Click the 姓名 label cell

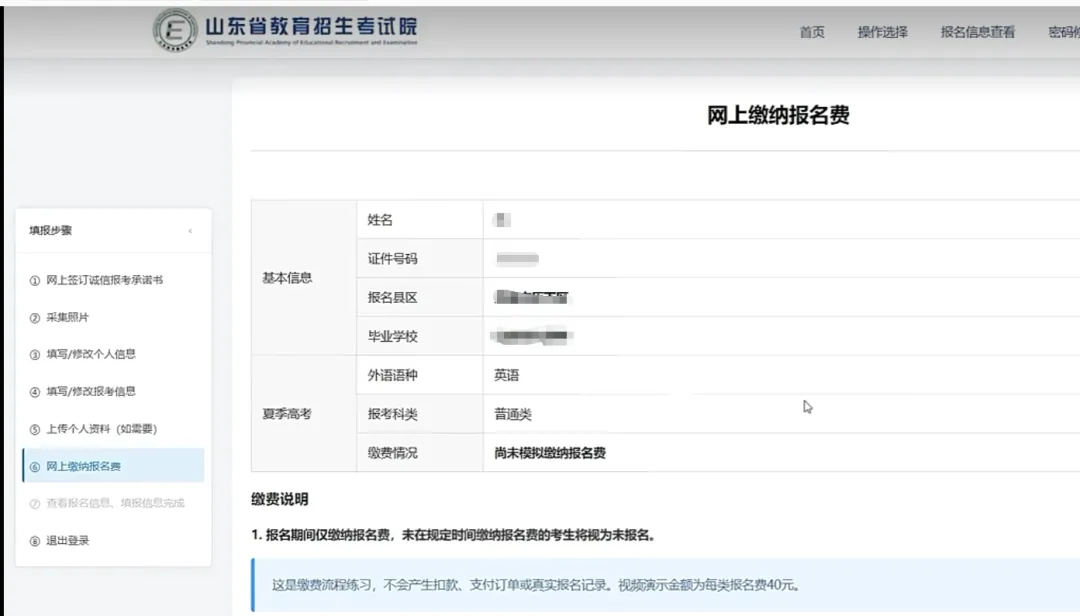(x=419, y=220)
